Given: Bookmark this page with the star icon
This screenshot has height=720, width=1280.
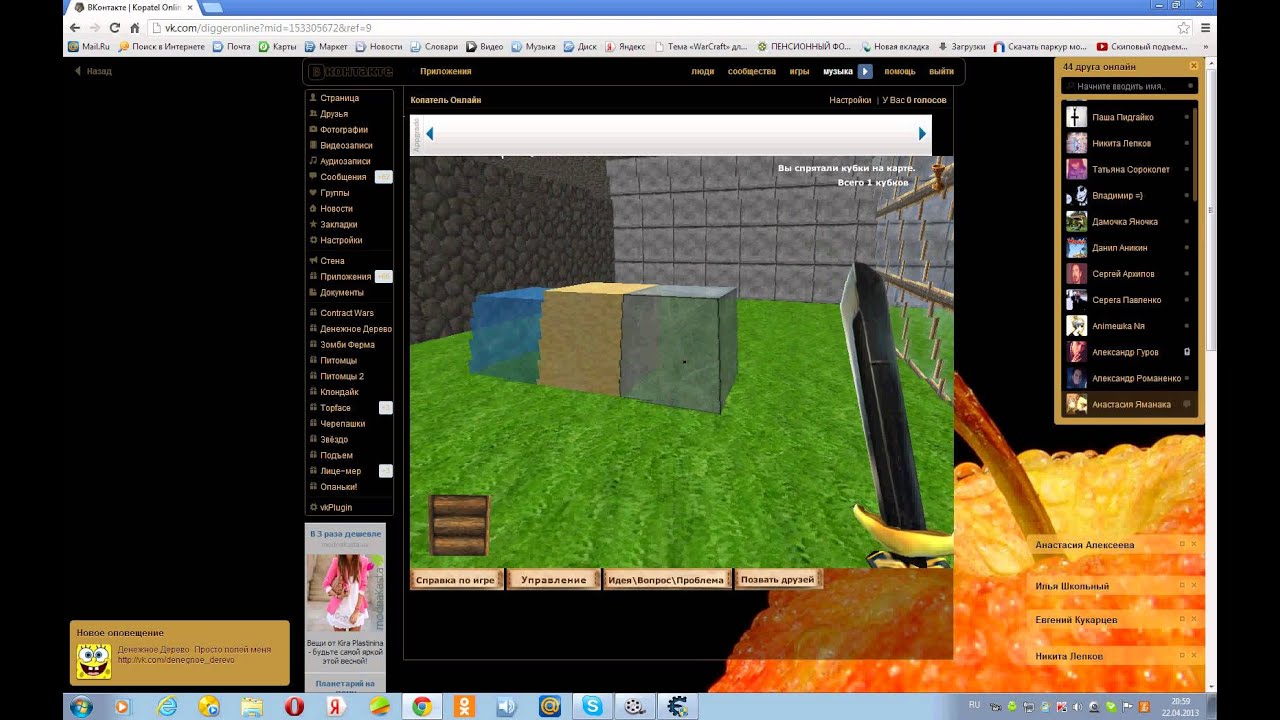Looking at the screenshot, I should (x=1184, y=28).
